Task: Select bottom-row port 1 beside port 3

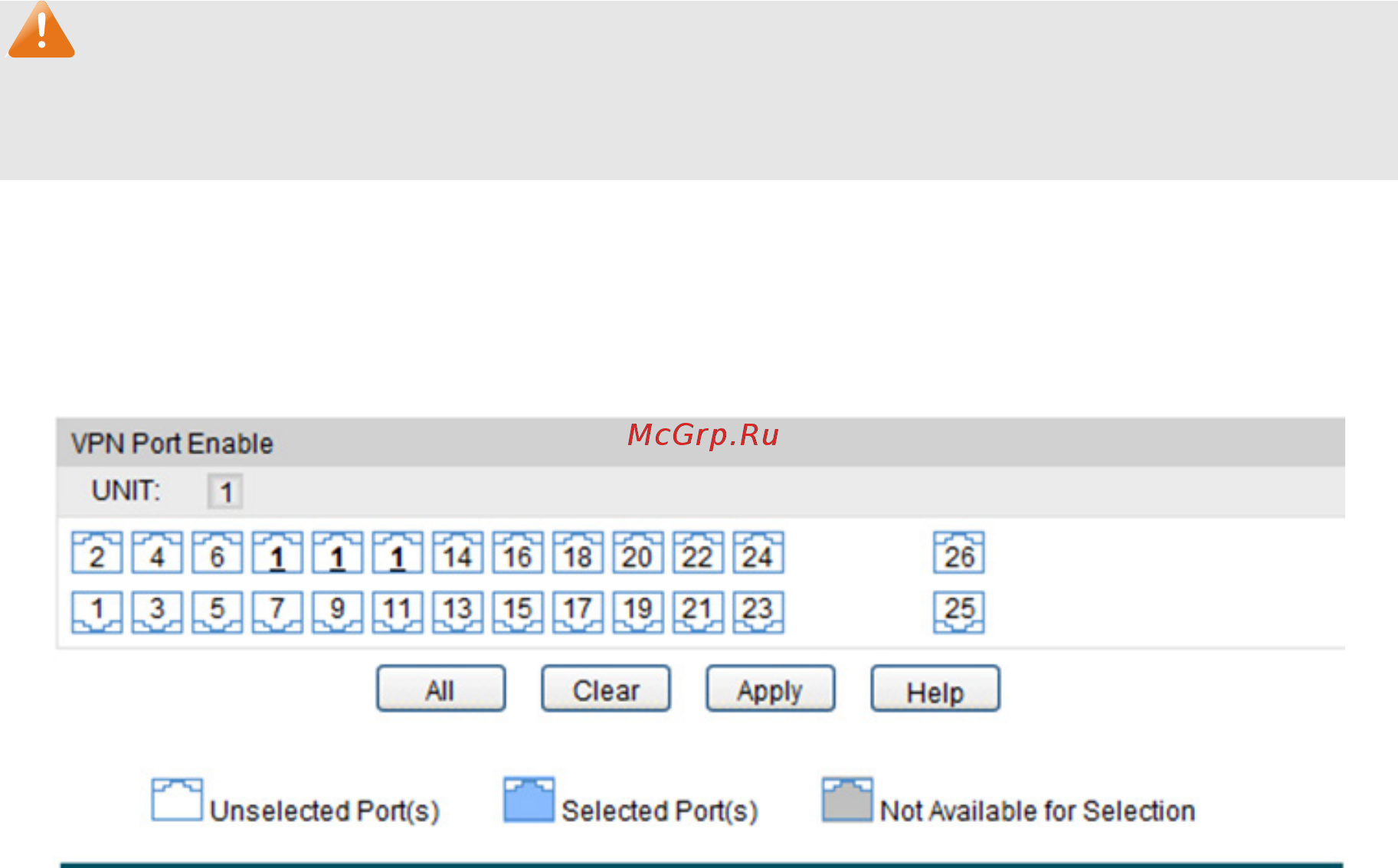Action: tap(97, 612)
